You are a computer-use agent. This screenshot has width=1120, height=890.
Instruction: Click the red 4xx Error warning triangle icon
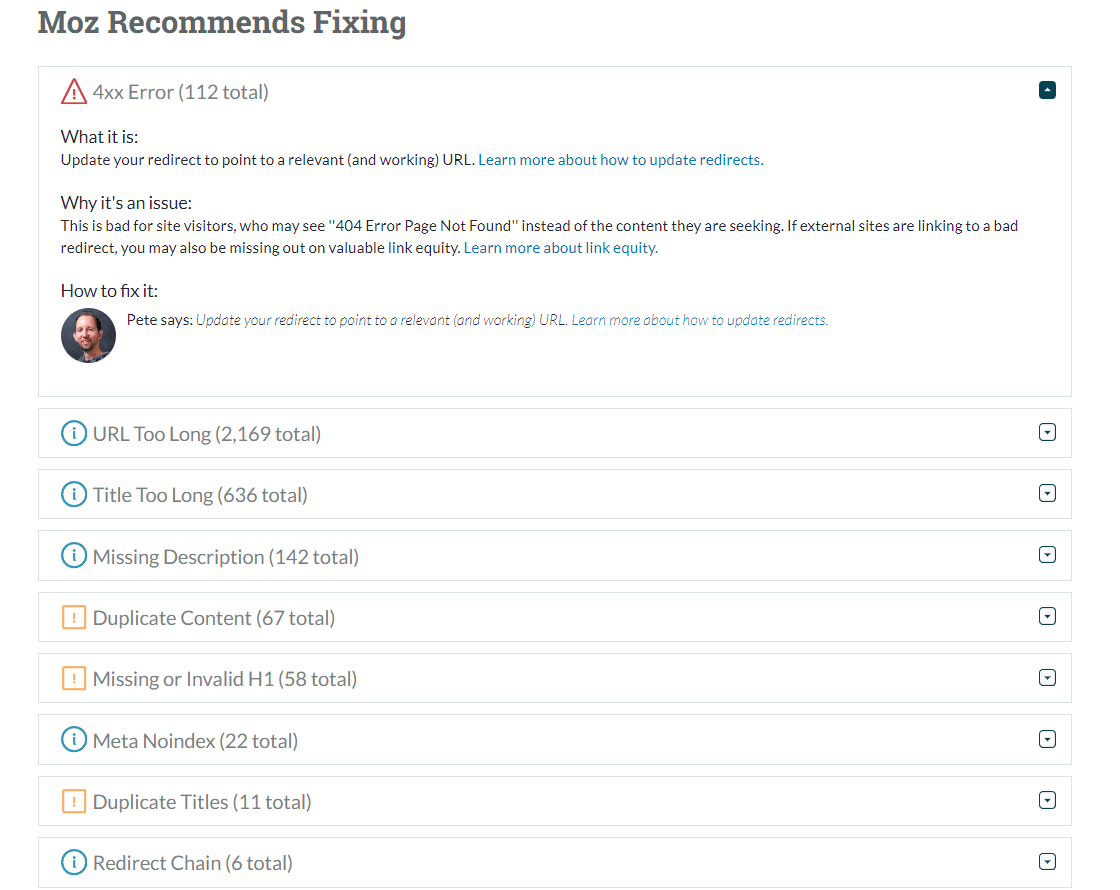coord(74,91)
